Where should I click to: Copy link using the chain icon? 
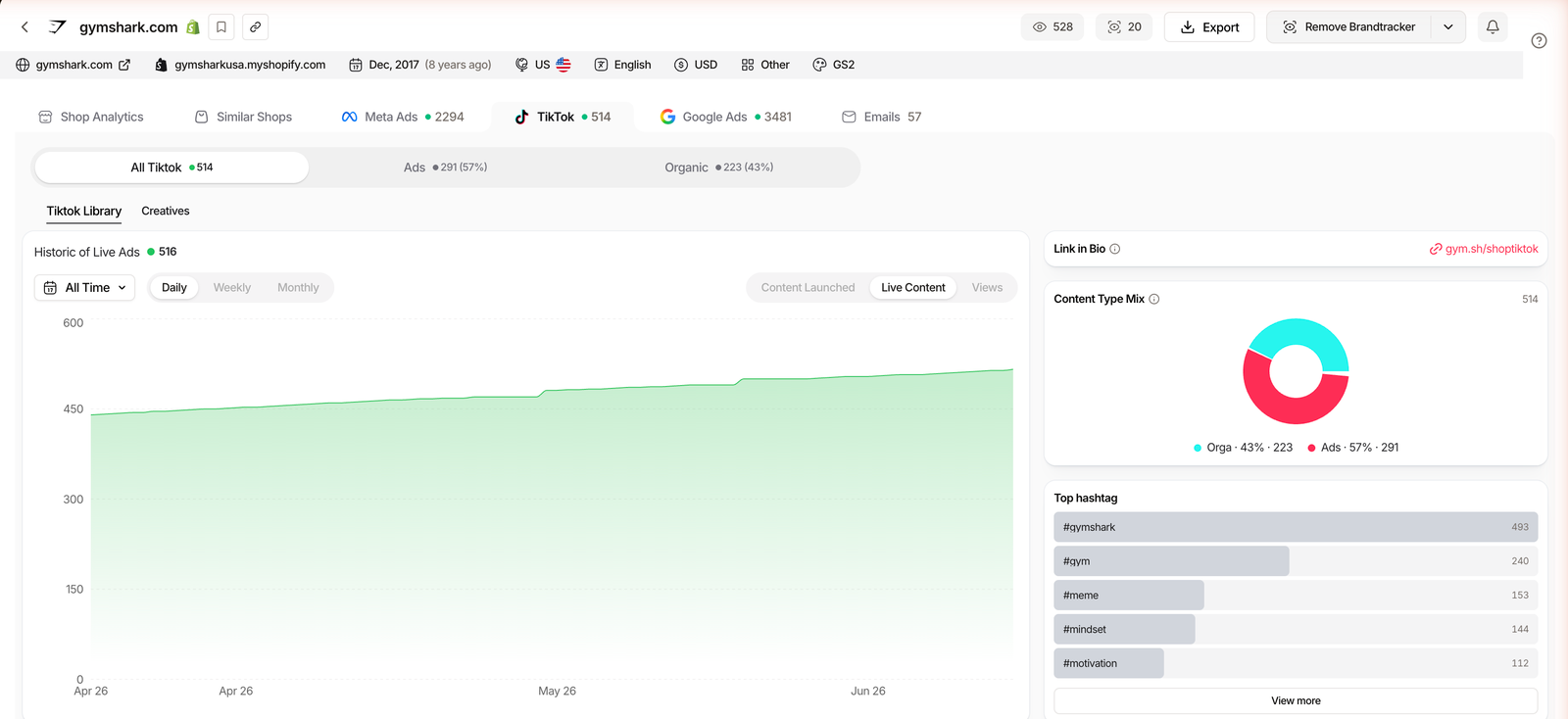255,27
